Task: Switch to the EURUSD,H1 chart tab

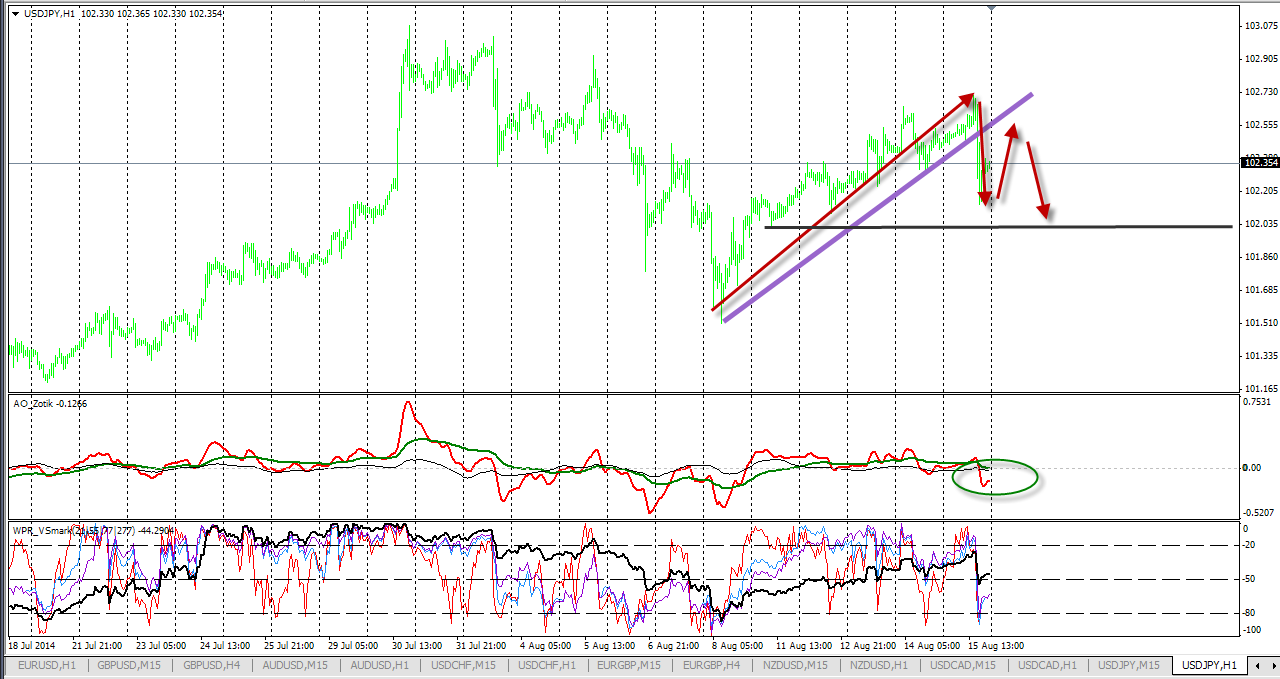Action: click(x=46, y=665)
